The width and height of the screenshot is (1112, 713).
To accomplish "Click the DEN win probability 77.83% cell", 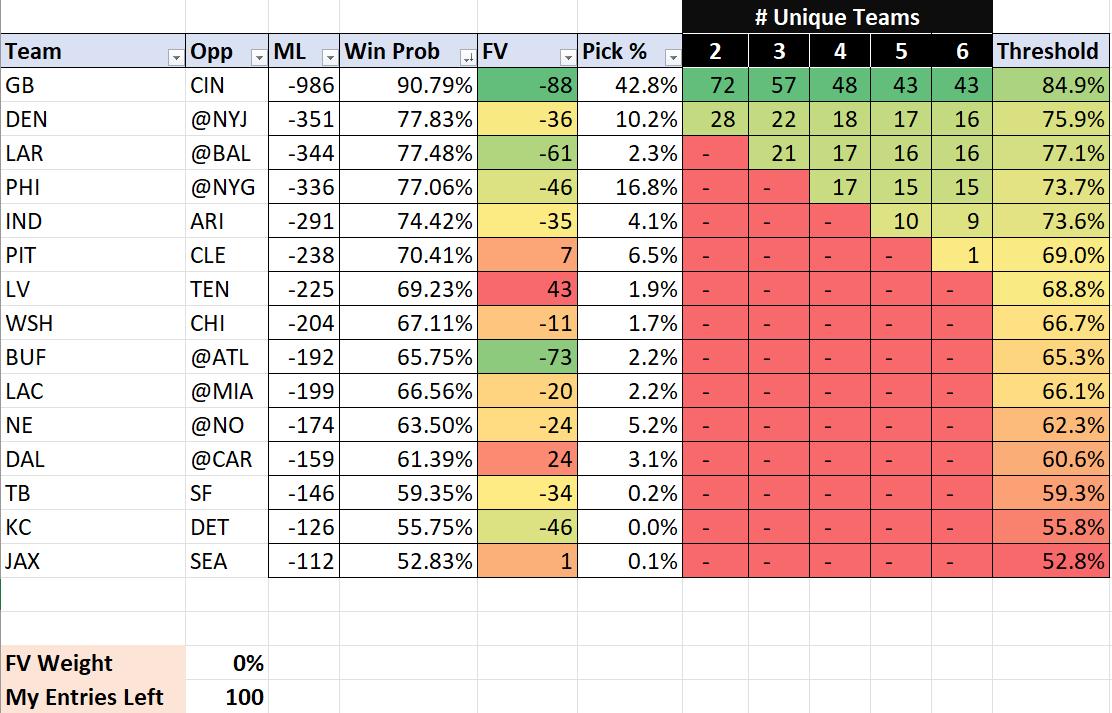I will tap(408, 120).
